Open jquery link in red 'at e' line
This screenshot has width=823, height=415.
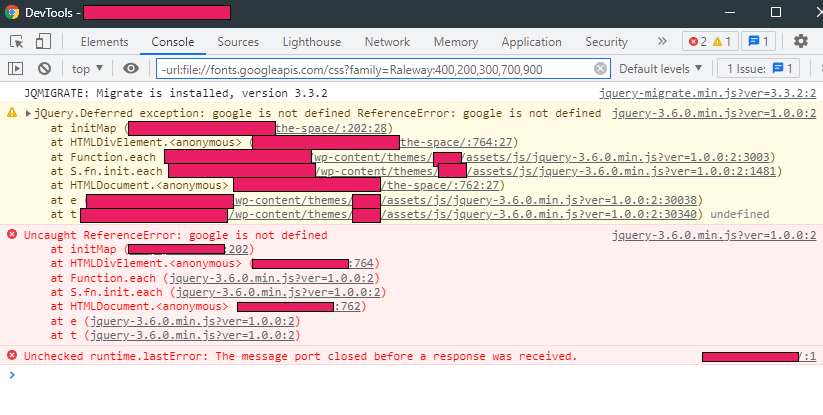pyautogui.click(x=193, y=321)
